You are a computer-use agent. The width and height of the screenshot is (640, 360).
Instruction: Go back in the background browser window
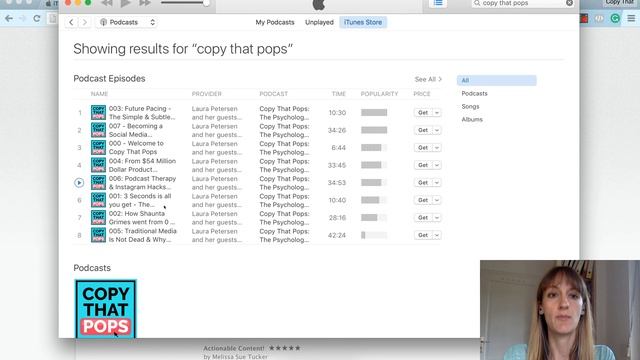9,18
